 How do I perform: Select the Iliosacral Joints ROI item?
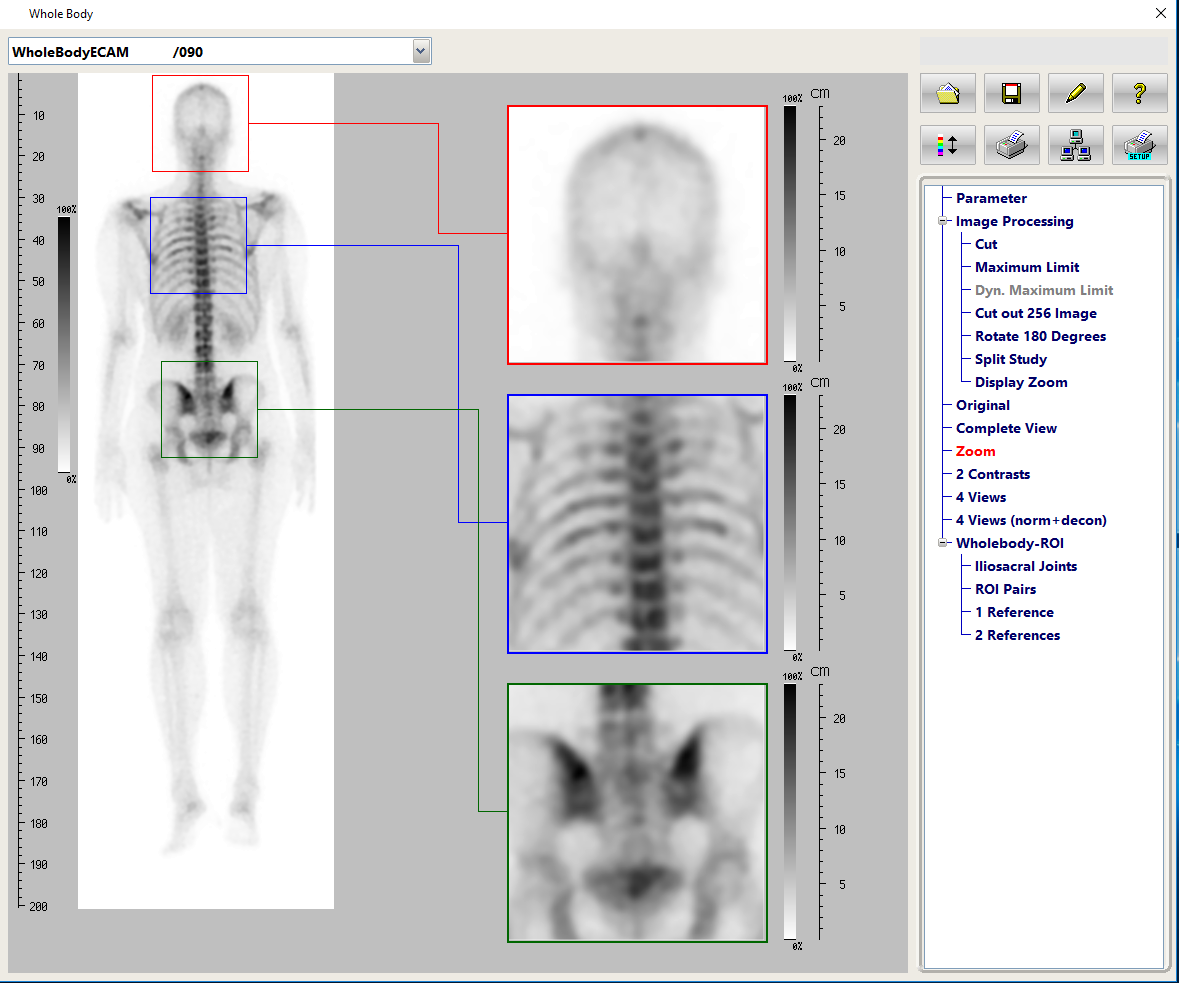click(1026, 567)
